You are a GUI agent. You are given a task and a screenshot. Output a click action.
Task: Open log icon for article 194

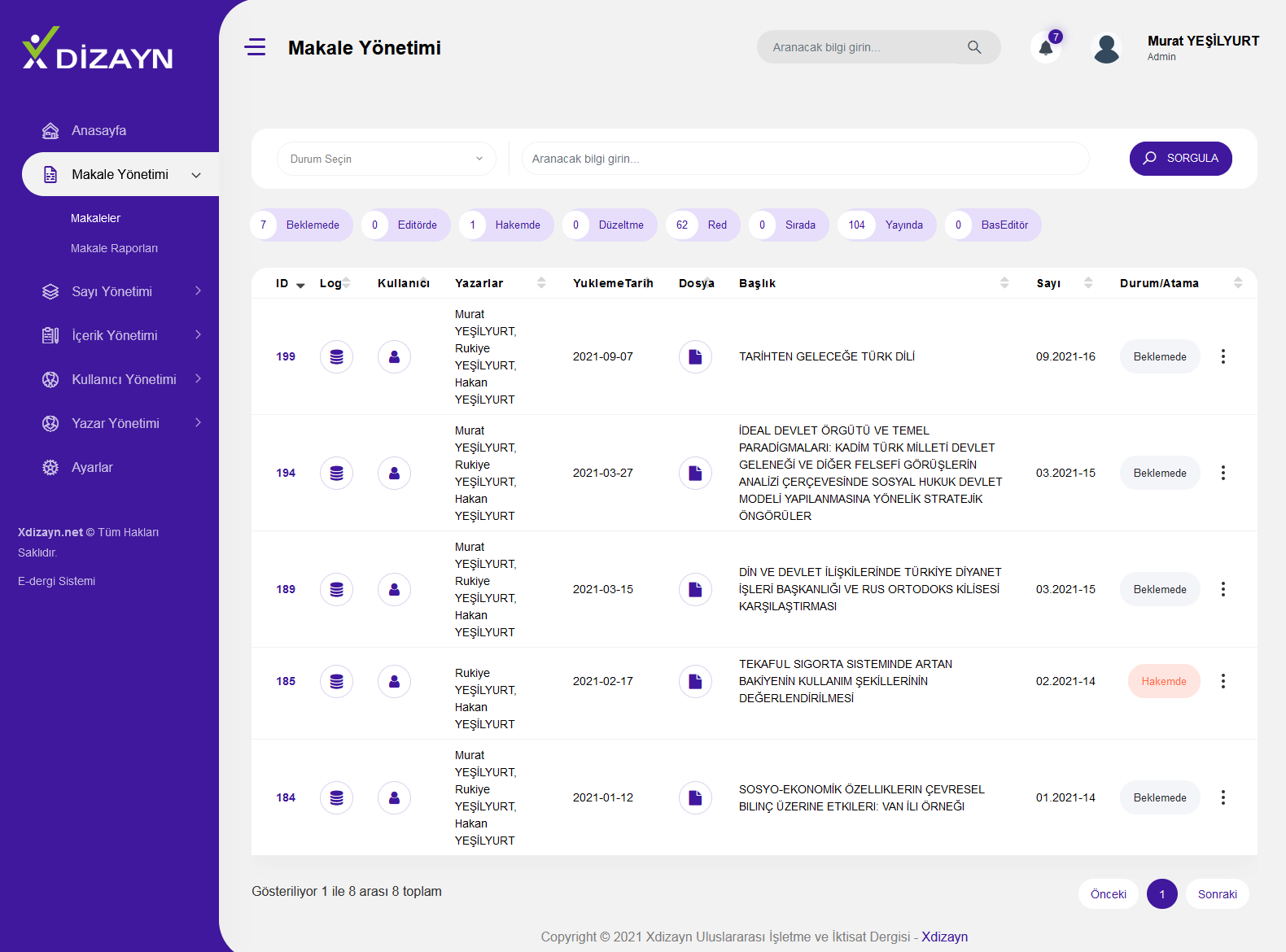336,473
